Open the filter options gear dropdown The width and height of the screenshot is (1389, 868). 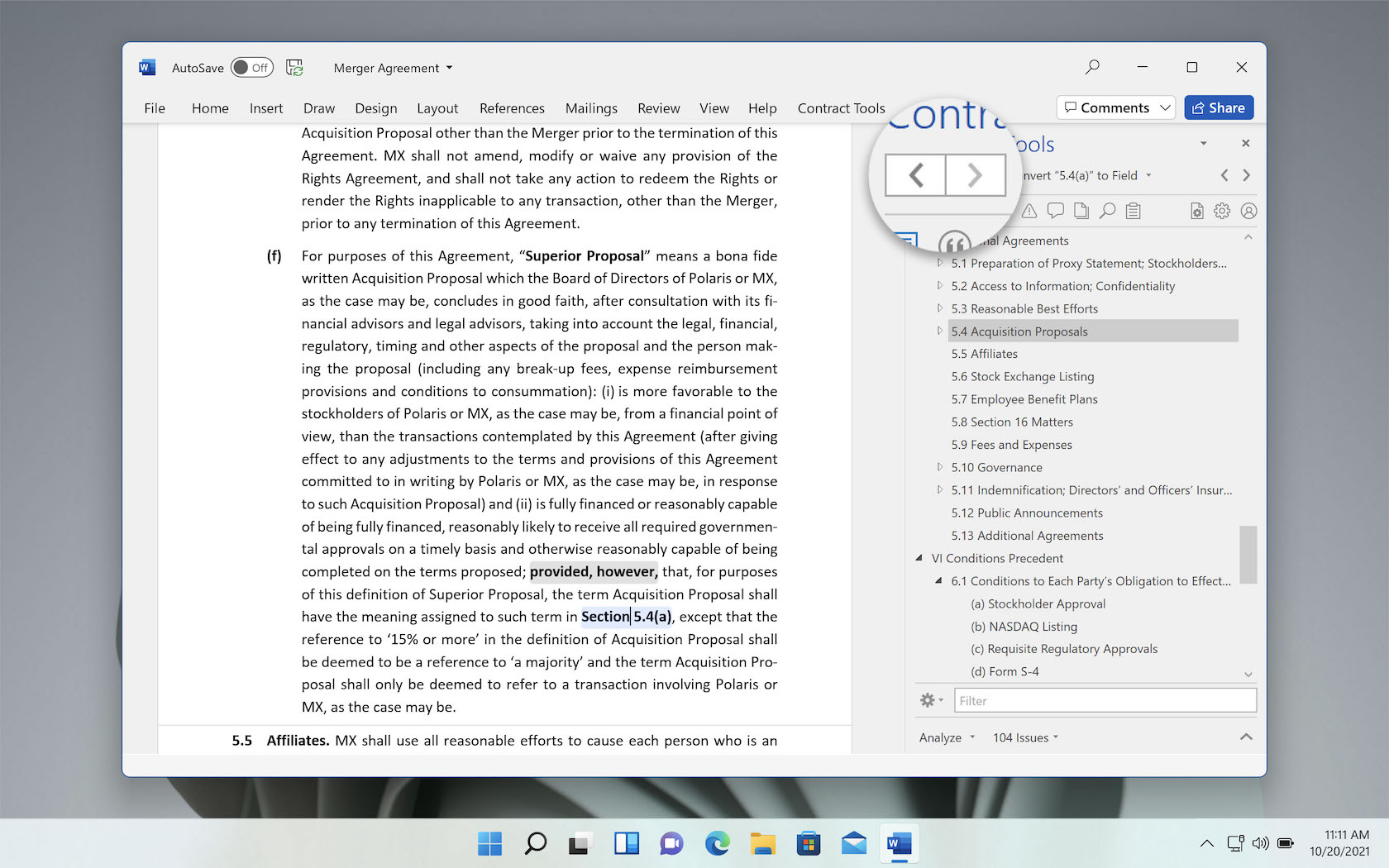(x=931, y=700)
